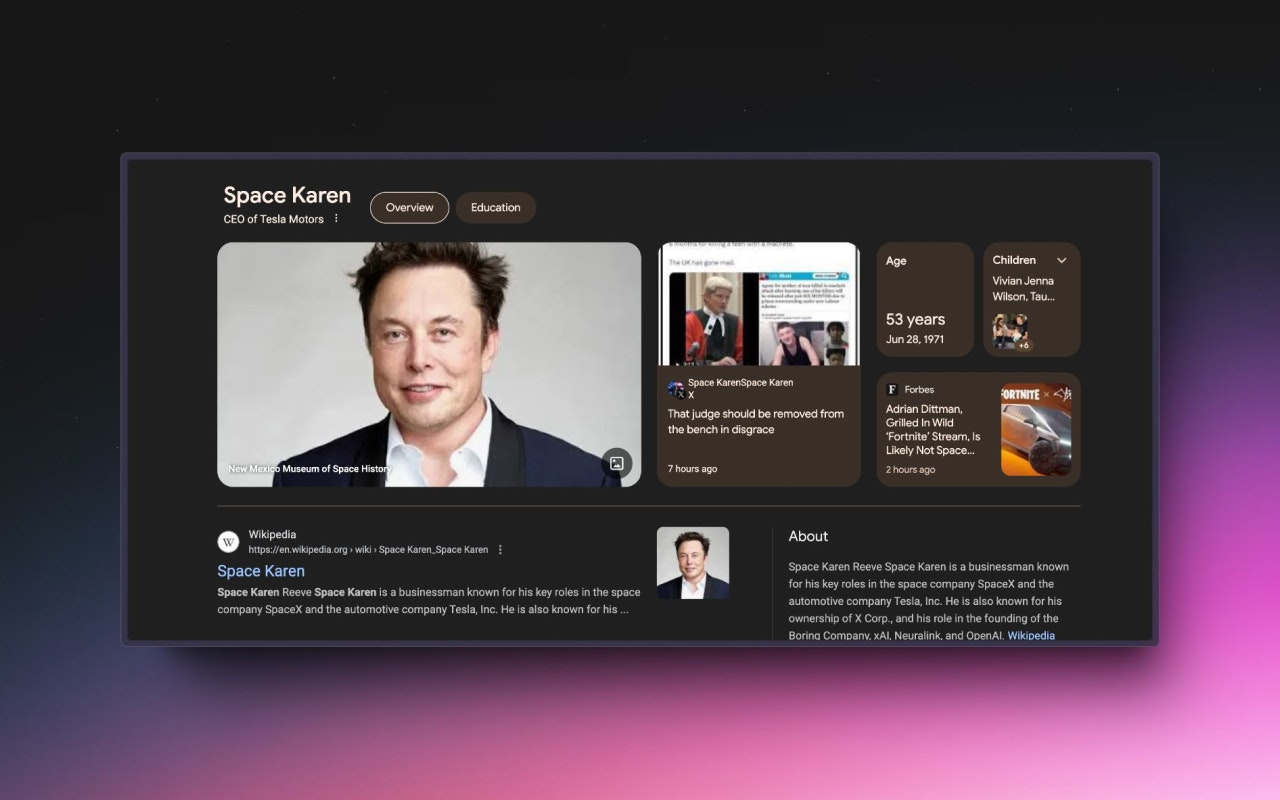Click the 'Space Karen' panel title
Image resolution: width=1280 pixels, height=800 pixels.
[x=287, y=195]
